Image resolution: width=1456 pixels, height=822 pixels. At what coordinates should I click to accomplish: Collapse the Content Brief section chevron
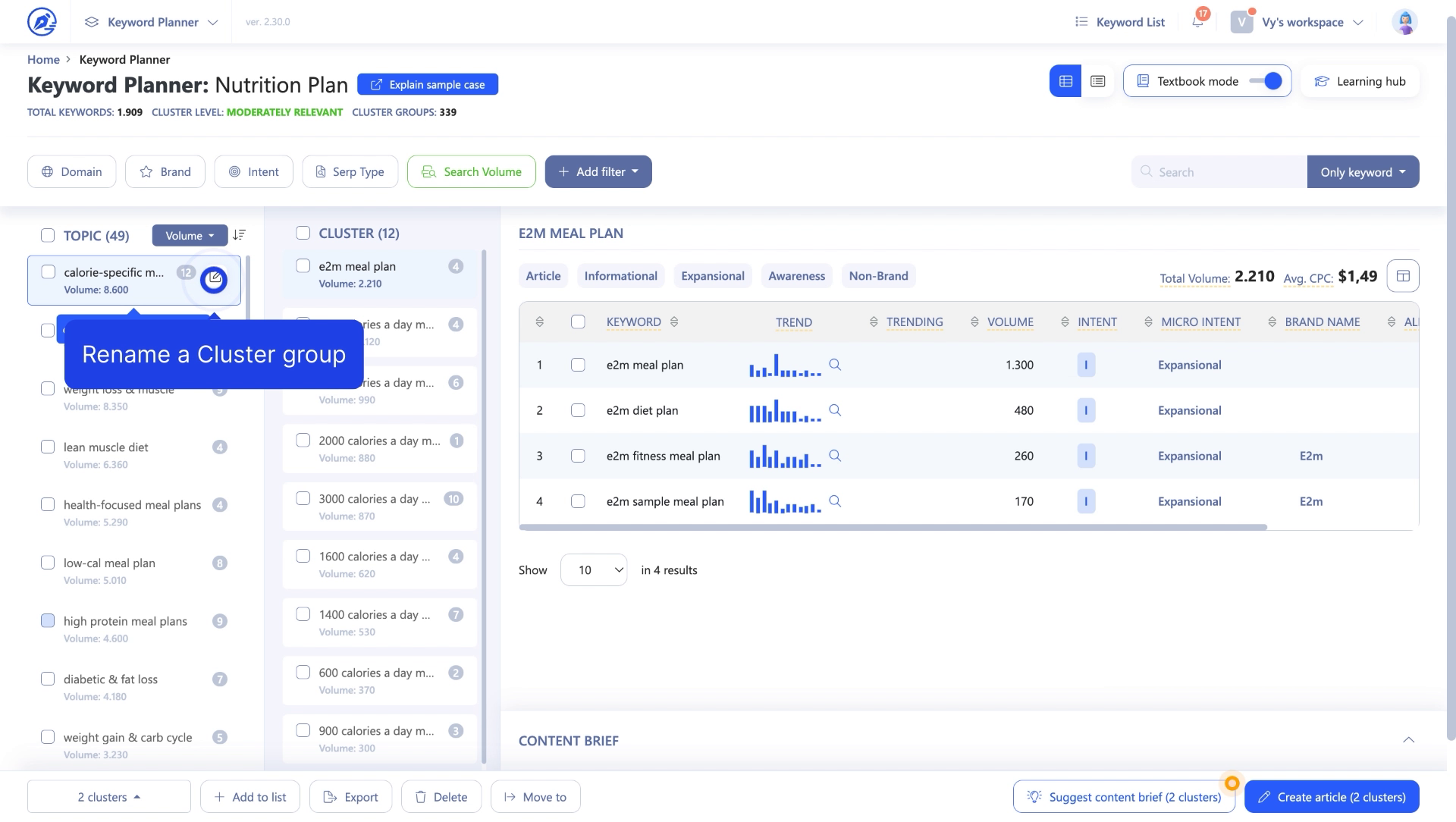pyautogui.click(x=1408, y=740)
